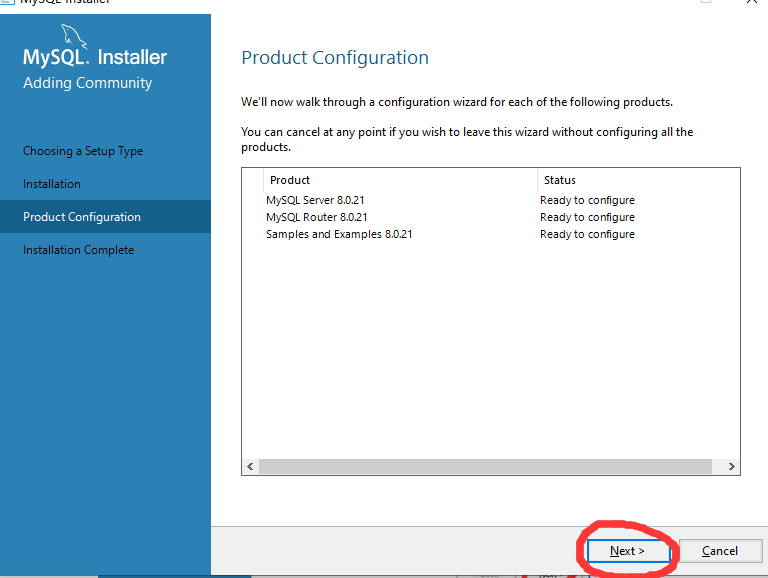Click MySQL Router's Ready to configure status
Image resolution: width=768 pixels, height=578 pixels.
click(587, 217)
